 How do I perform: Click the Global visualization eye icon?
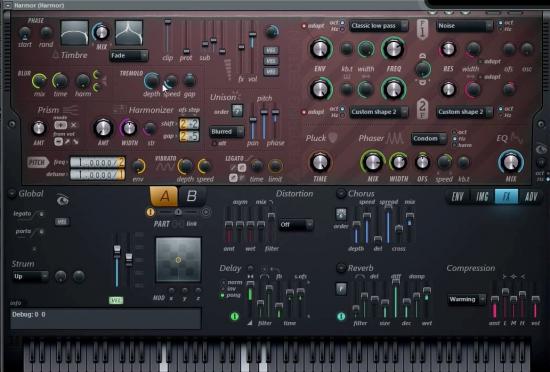click(63, 200)
